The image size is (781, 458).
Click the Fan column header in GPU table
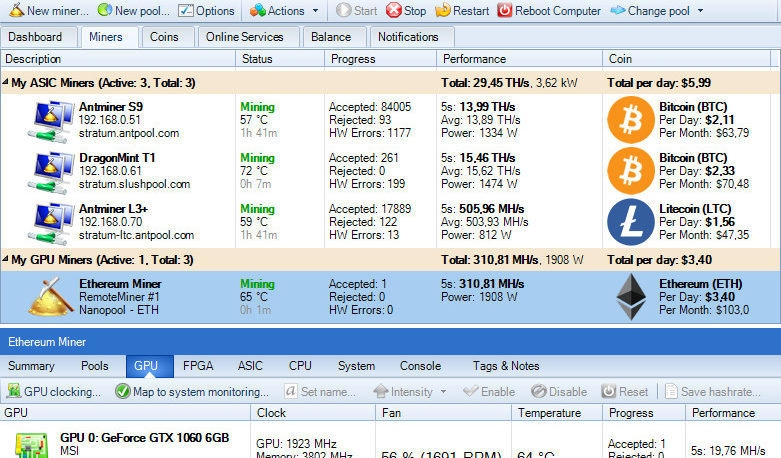(443, 413)
